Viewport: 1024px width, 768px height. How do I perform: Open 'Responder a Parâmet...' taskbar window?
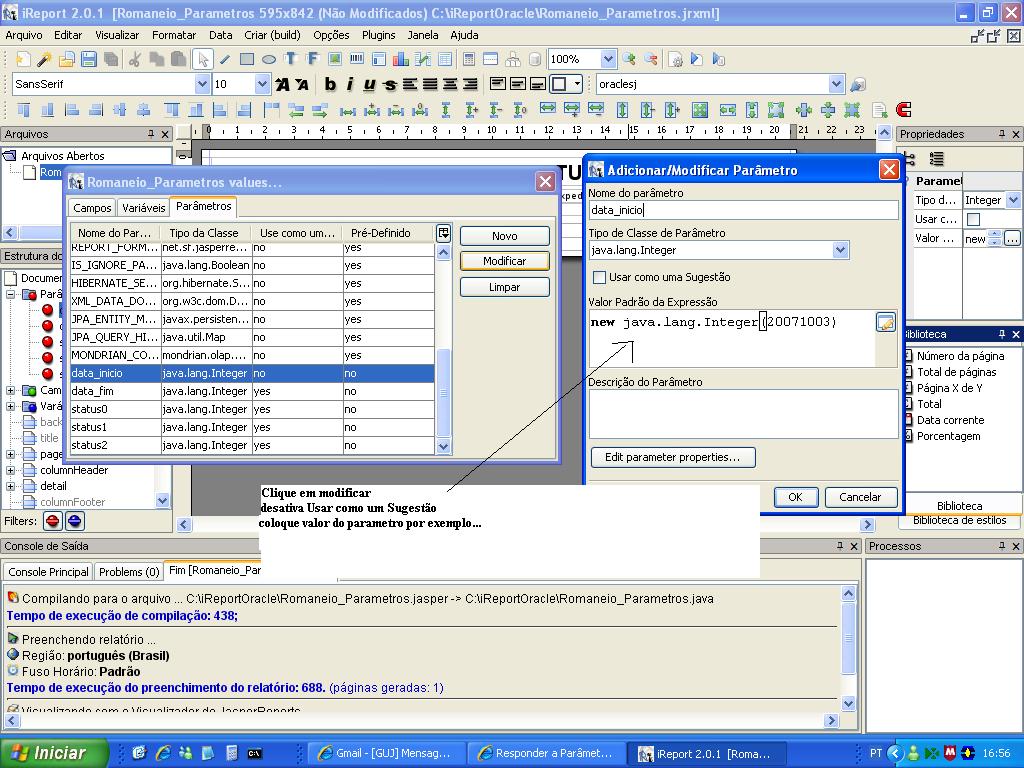pyautogui.click(x=546, y=754)
